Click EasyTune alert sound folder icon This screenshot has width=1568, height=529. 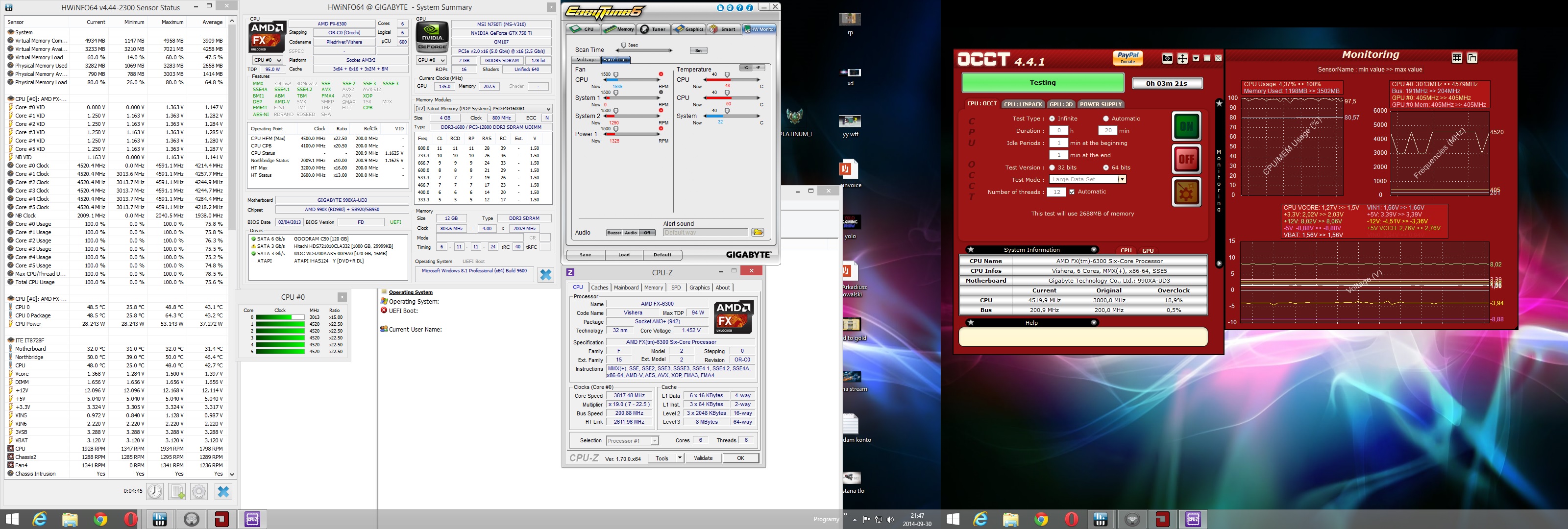pos(758,233)
